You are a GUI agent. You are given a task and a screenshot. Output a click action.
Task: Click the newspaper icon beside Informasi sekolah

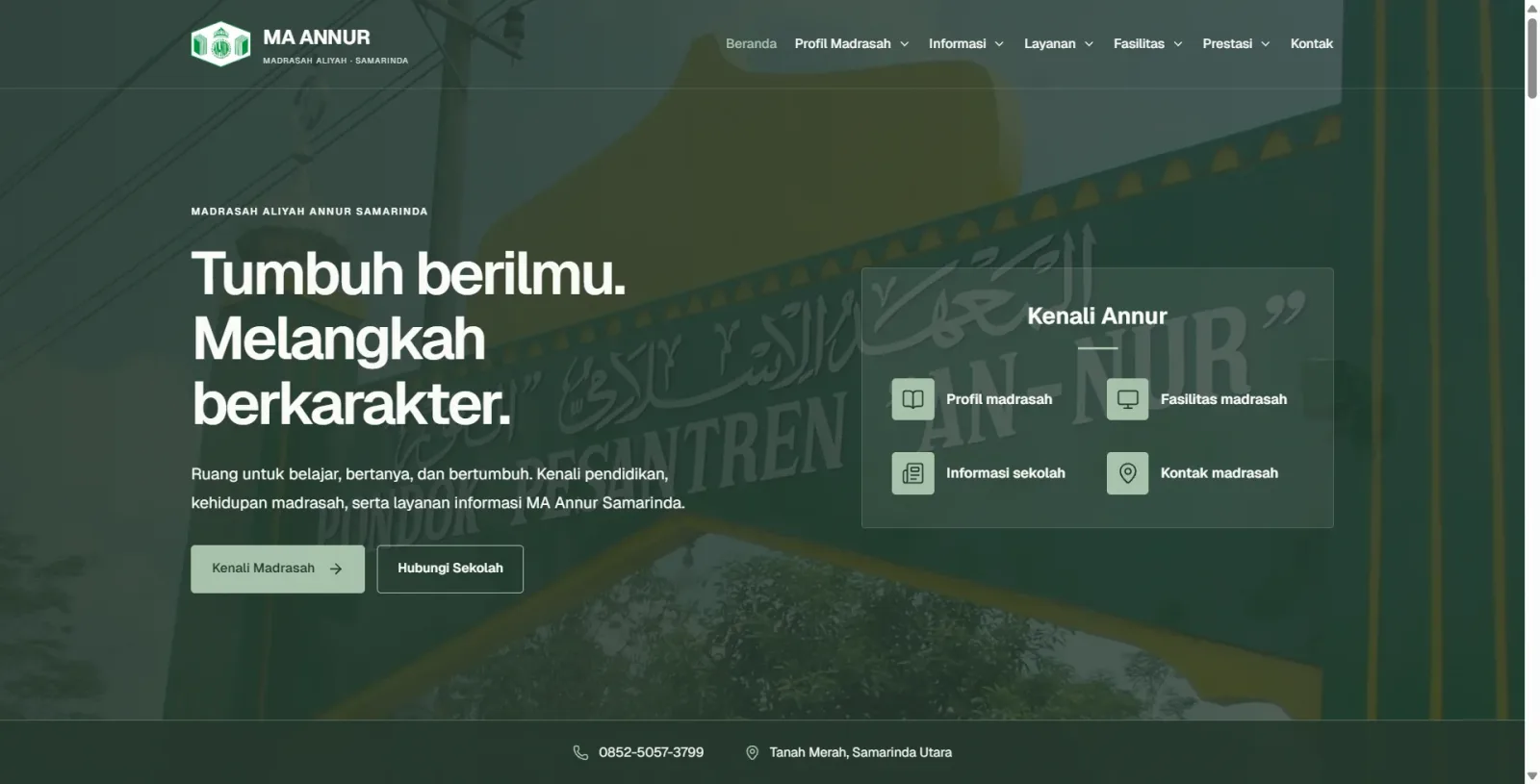click(912, 473)
